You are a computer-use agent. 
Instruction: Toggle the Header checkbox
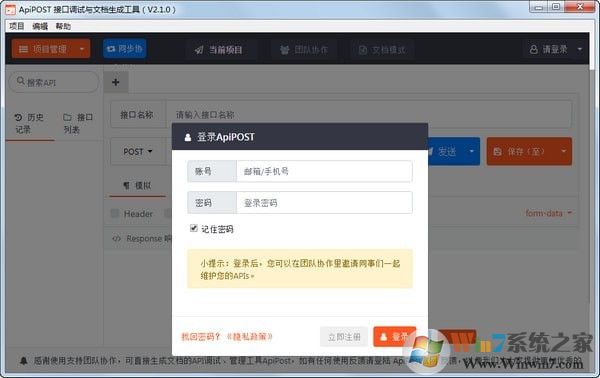[x=114, y=213]
